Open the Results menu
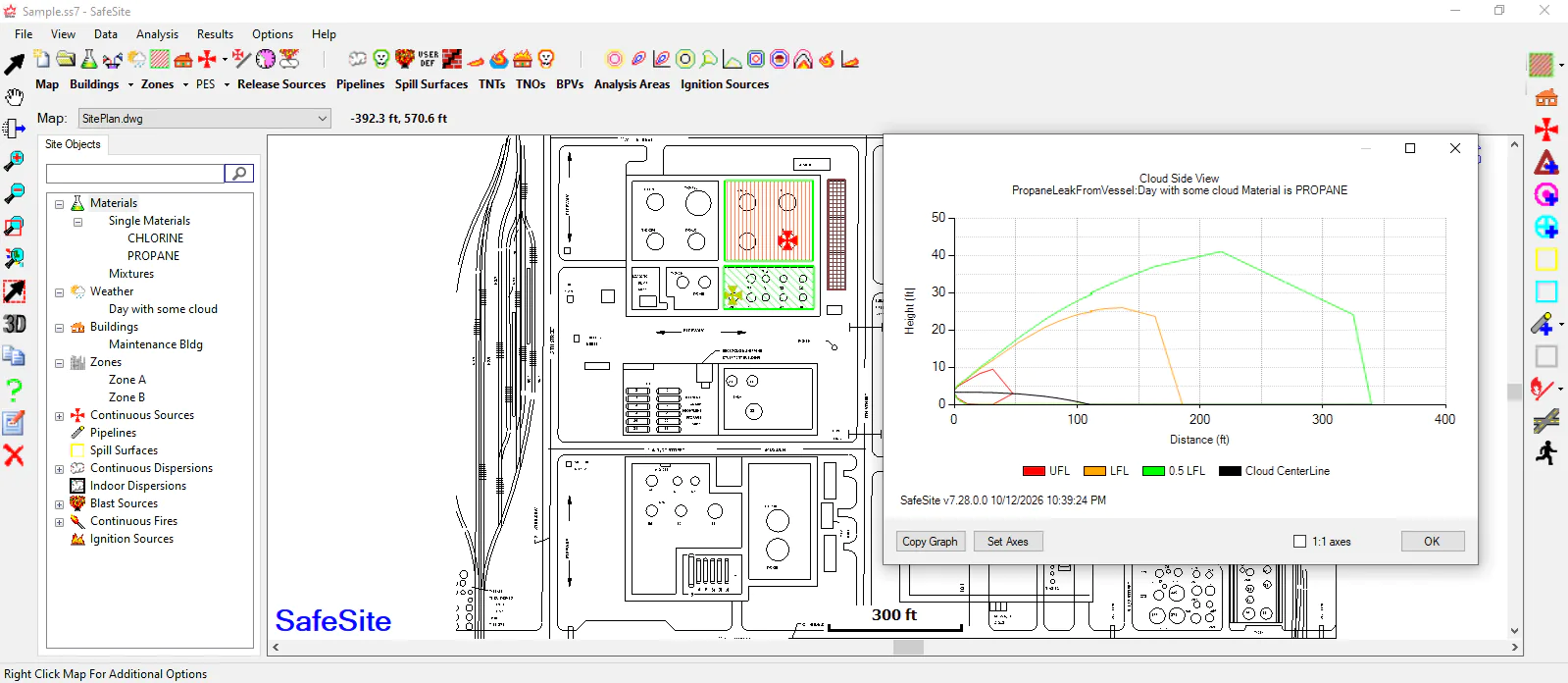1568x683 pixels. [x=215, y=34]
